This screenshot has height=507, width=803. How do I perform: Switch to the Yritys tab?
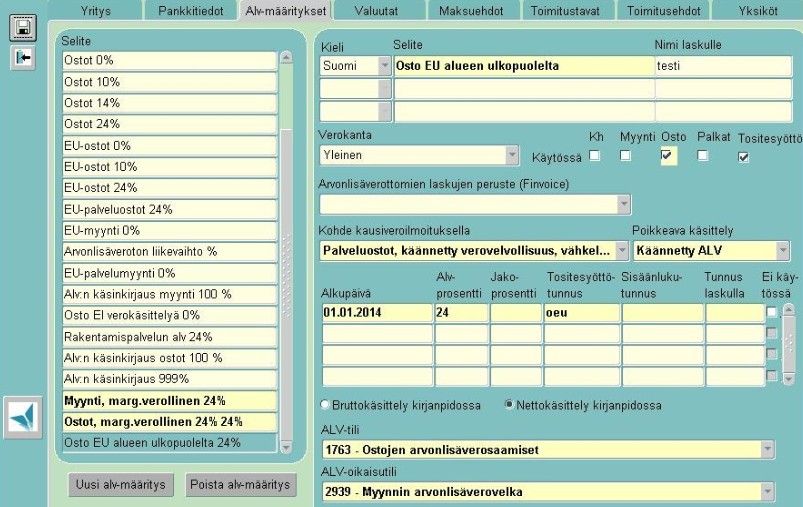pos(96,11)
